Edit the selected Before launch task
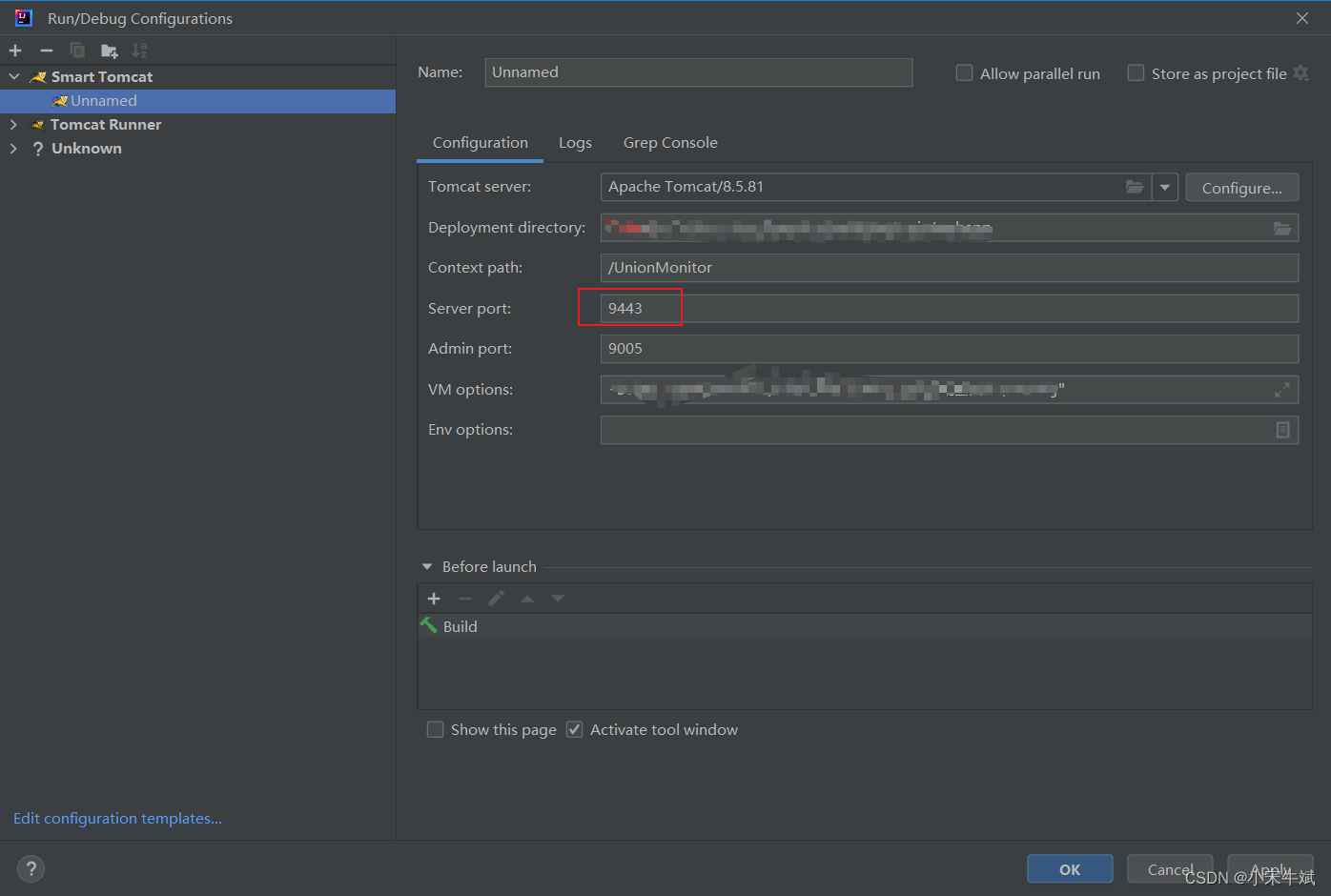Image resolution: width=1331 pixels, height=896 pixels. coord(496,599)
